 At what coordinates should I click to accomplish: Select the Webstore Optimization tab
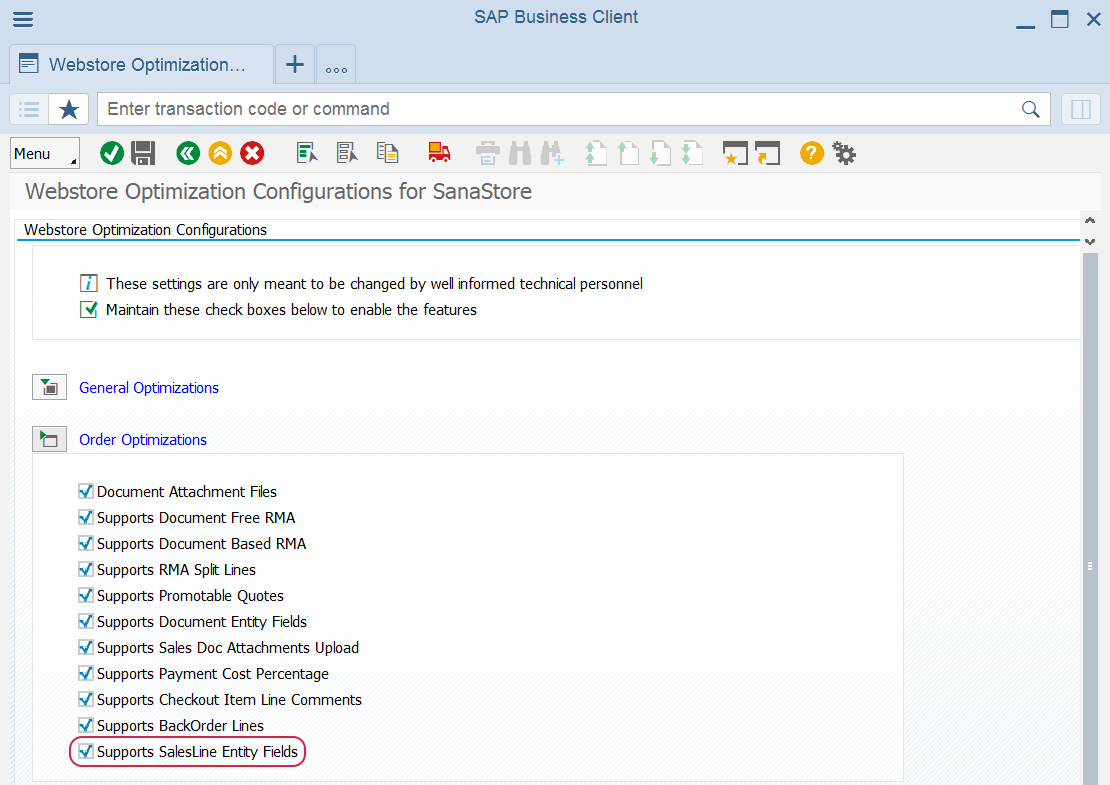[141, 65]
